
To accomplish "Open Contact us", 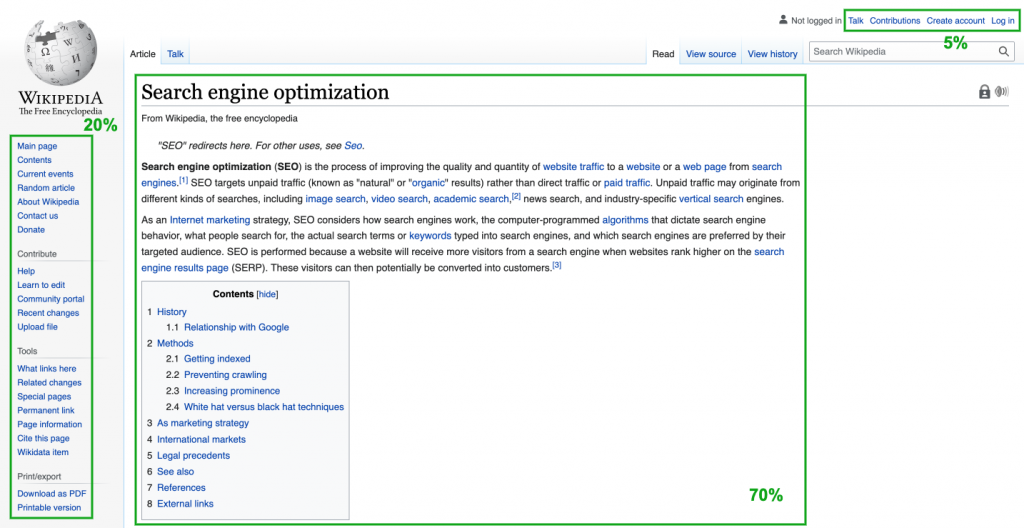I will coord(37,216).
